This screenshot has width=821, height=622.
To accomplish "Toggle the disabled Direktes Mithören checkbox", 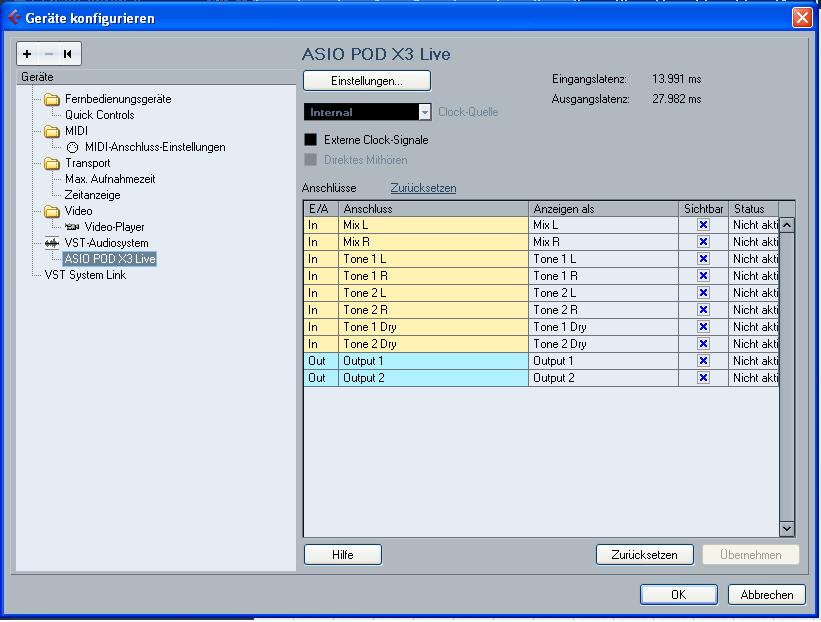I will (x=310, y=160).
